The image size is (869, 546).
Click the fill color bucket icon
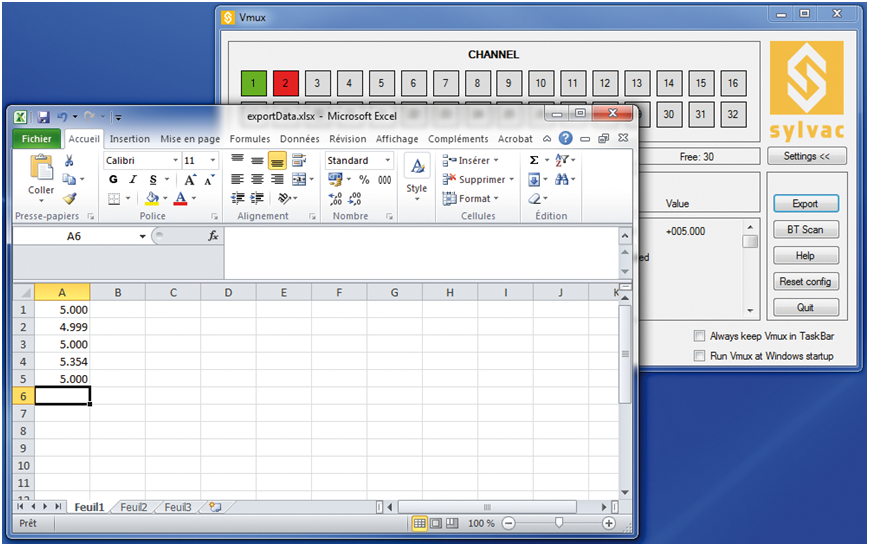click(152, 198)
